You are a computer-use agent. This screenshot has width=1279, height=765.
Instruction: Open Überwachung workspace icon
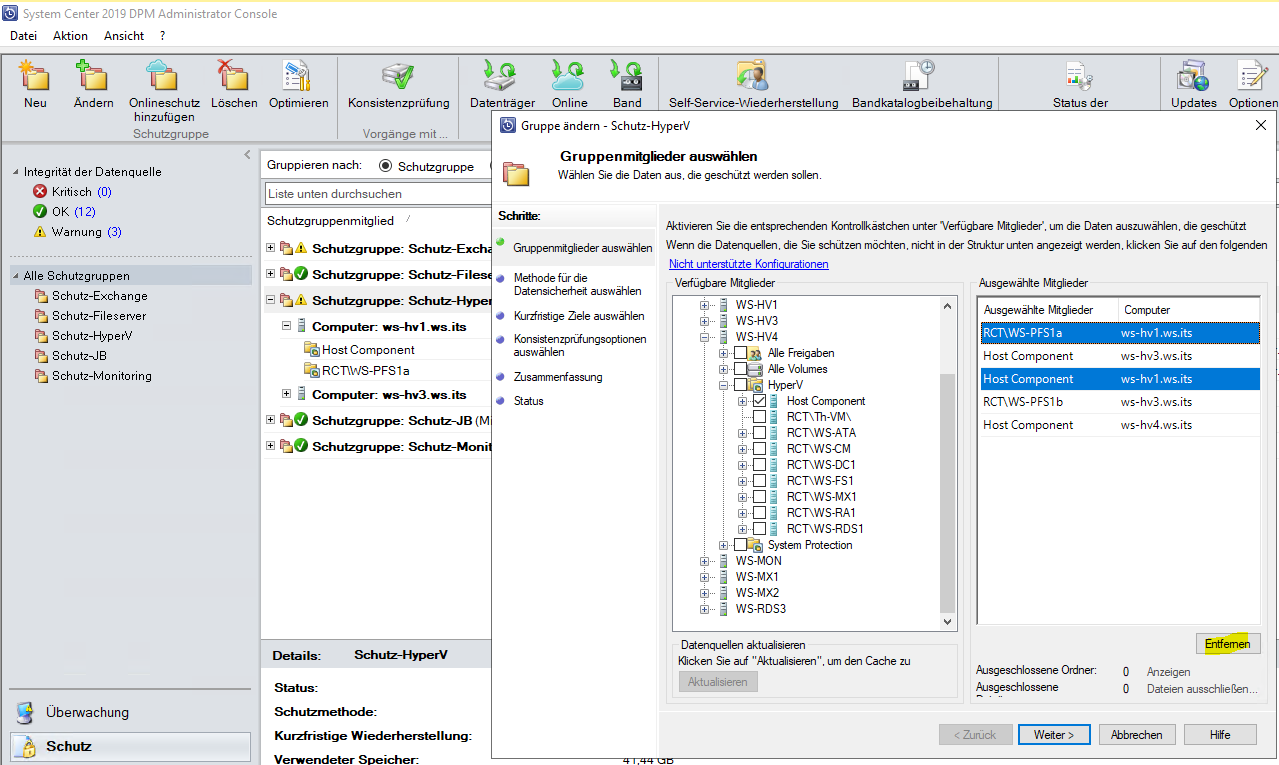[28, 712]
